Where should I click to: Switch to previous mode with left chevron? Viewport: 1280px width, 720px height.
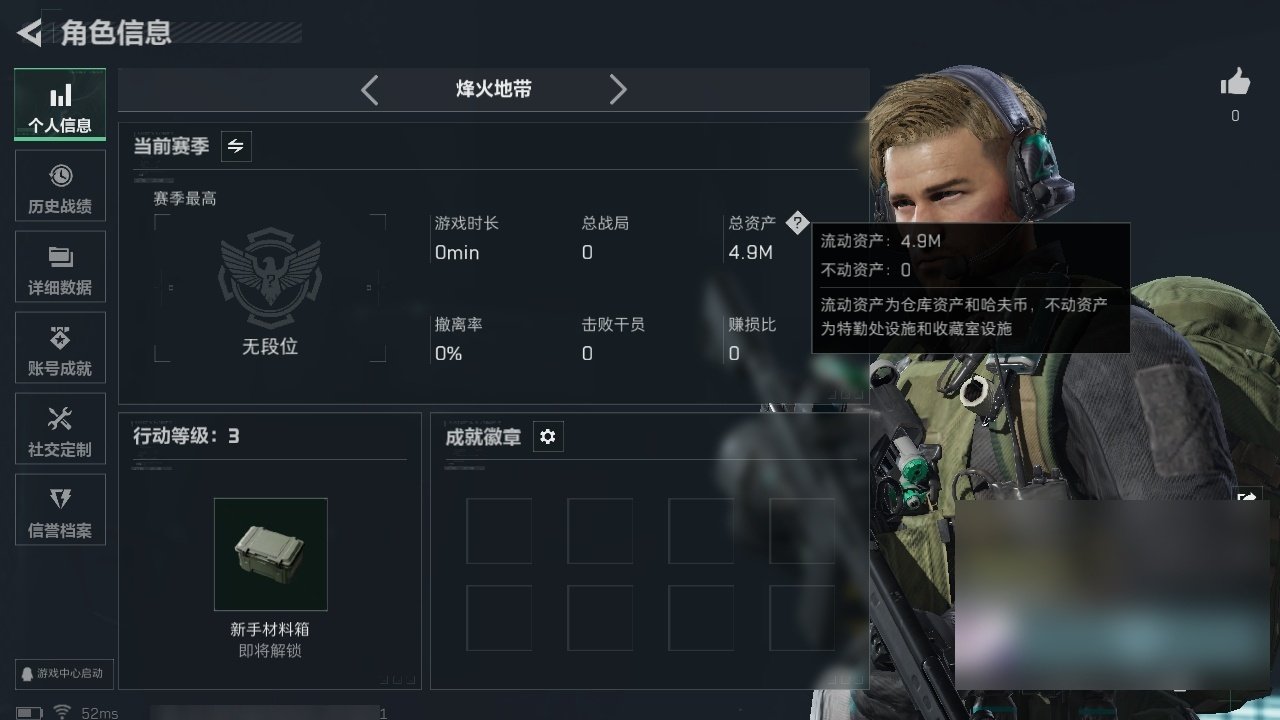coord(370,90)
